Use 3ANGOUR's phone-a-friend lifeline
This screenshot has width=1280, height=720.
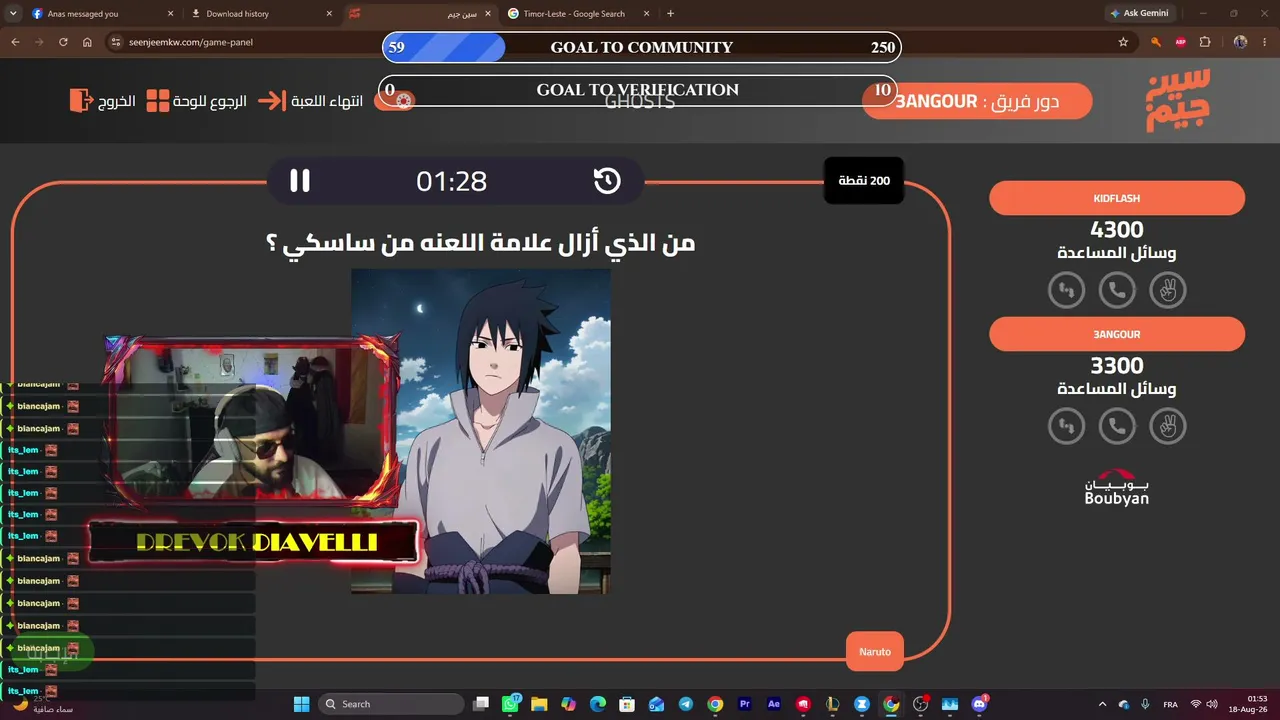[x=1117, y=427]
